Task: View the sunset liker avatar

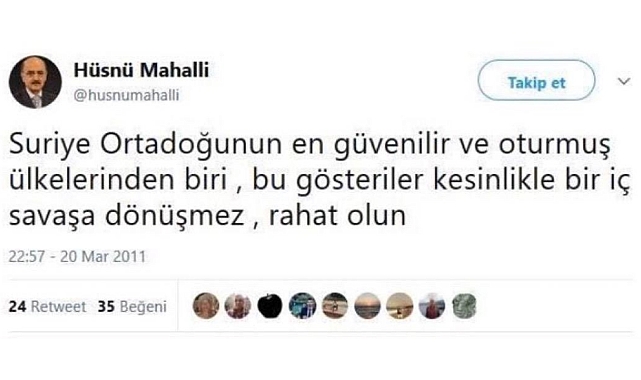Action: 367,306
